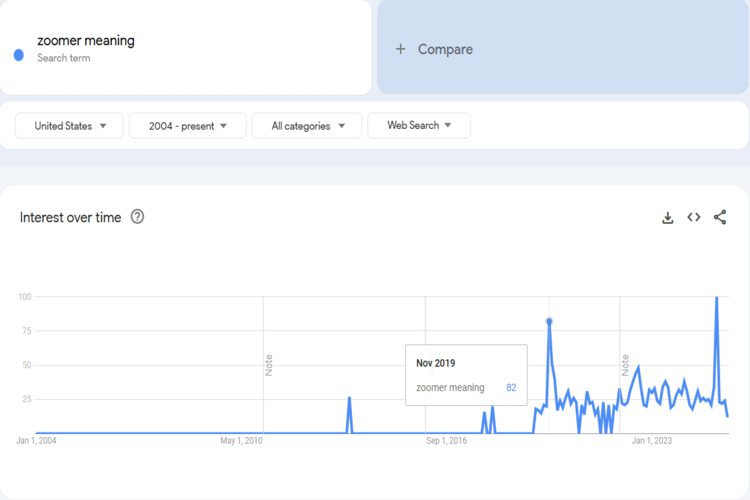Open embed code for the chart

pos(694,217)
